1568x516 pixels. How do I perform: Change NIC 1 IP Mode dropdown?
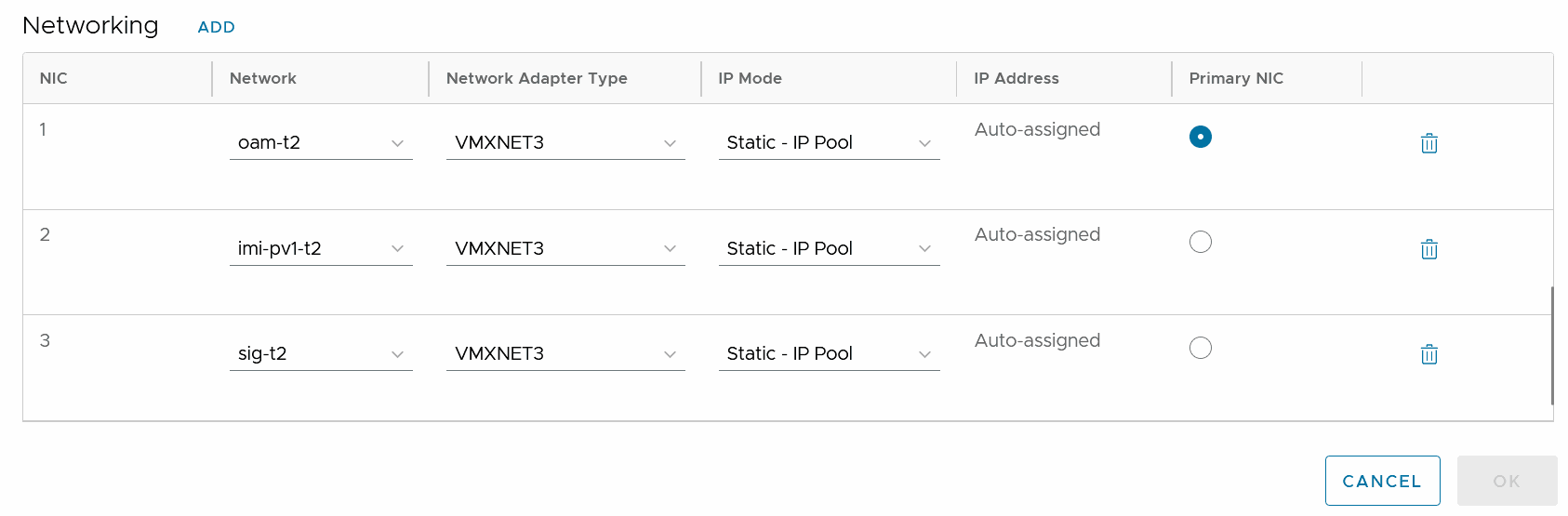[829, 143]
